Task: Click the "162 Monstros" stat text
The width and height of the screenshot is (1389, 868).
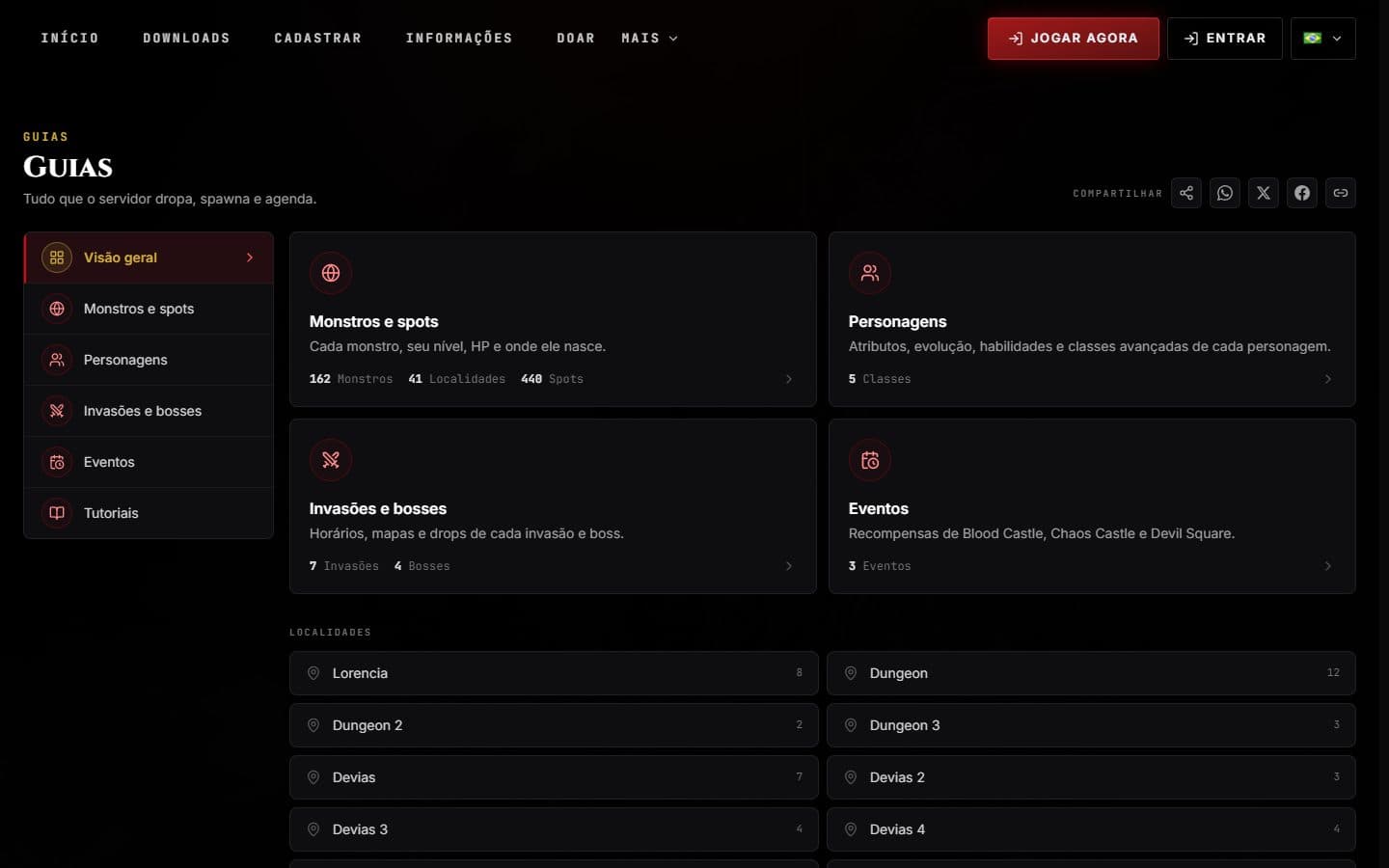Action: (351, 379)
